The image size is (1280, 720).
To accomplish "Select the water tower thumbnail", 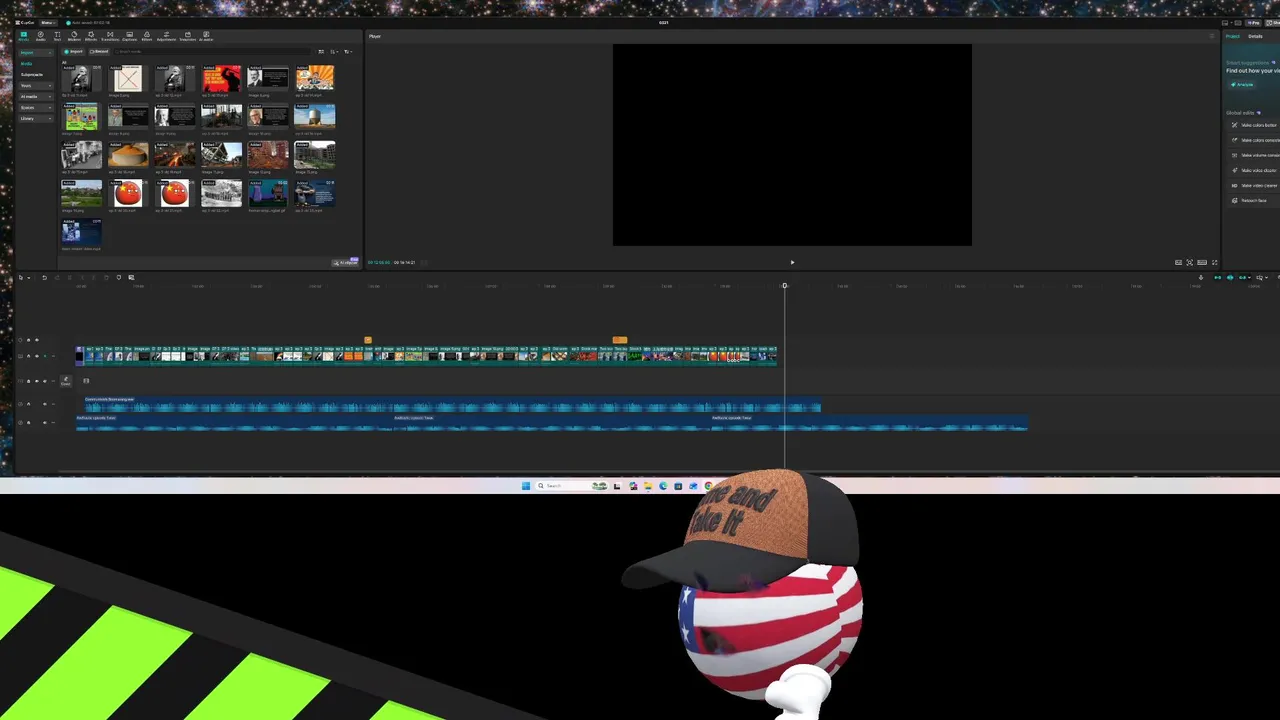I will tap(314, 116).
